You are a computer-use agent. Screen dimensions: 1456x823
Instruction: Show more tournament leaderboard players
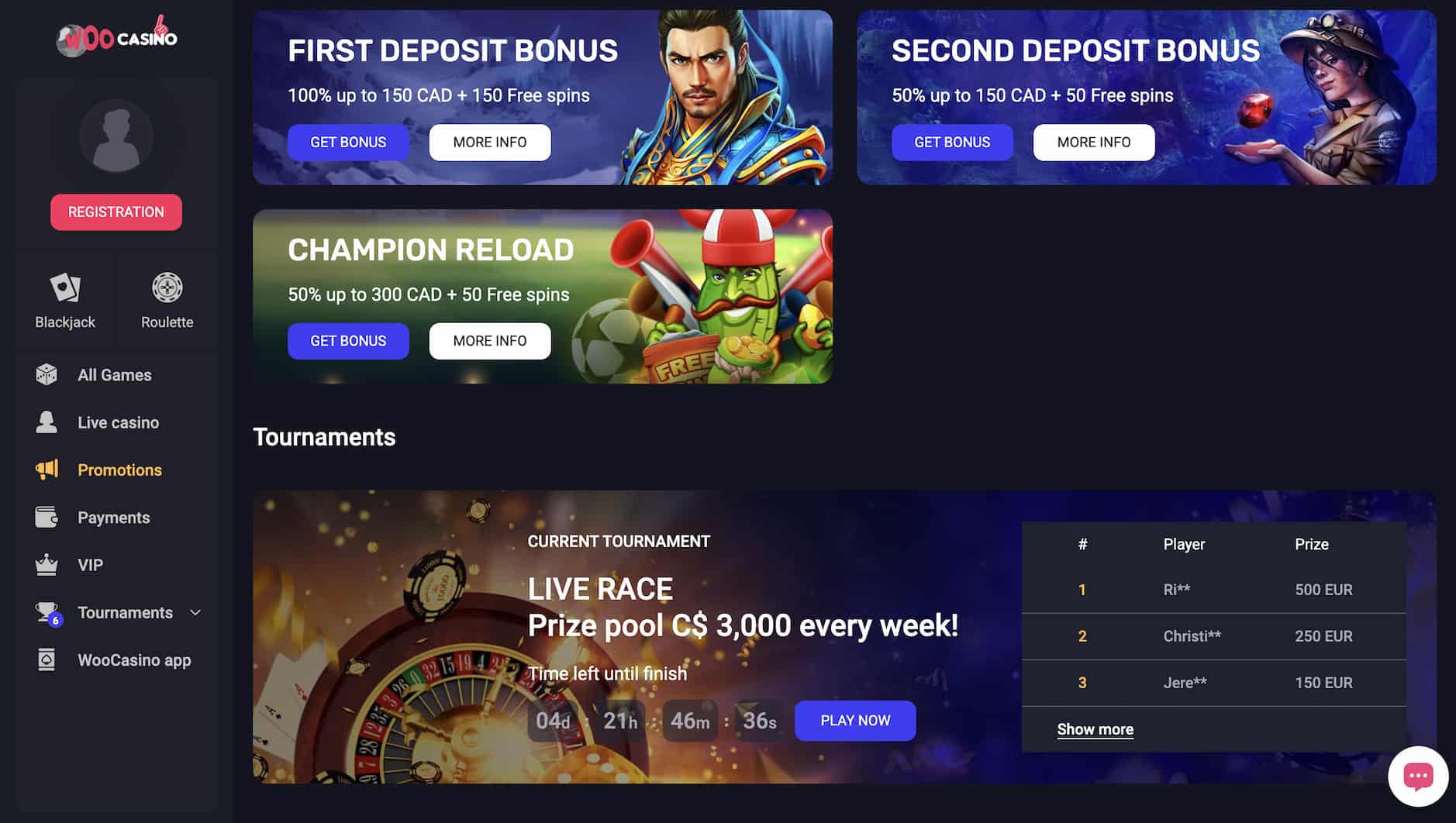1095,729
